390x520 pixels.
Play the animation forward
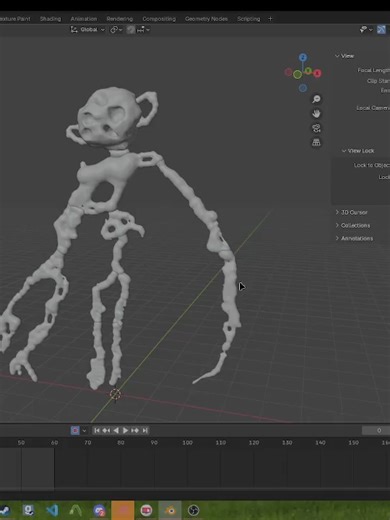pos(125,431)
